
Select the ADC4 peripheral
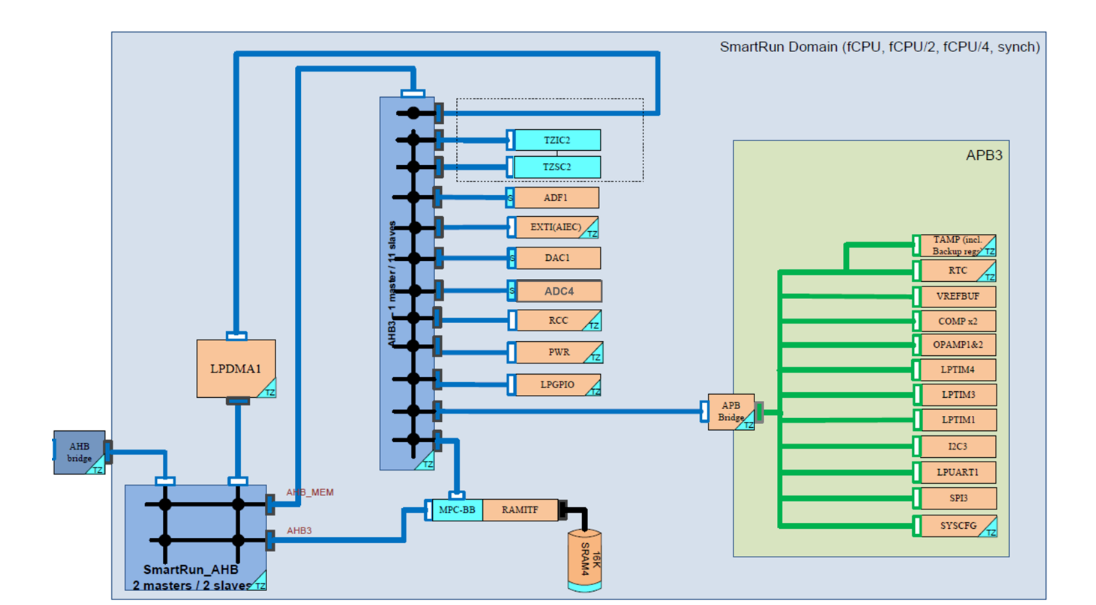click(x=559, y=291)
